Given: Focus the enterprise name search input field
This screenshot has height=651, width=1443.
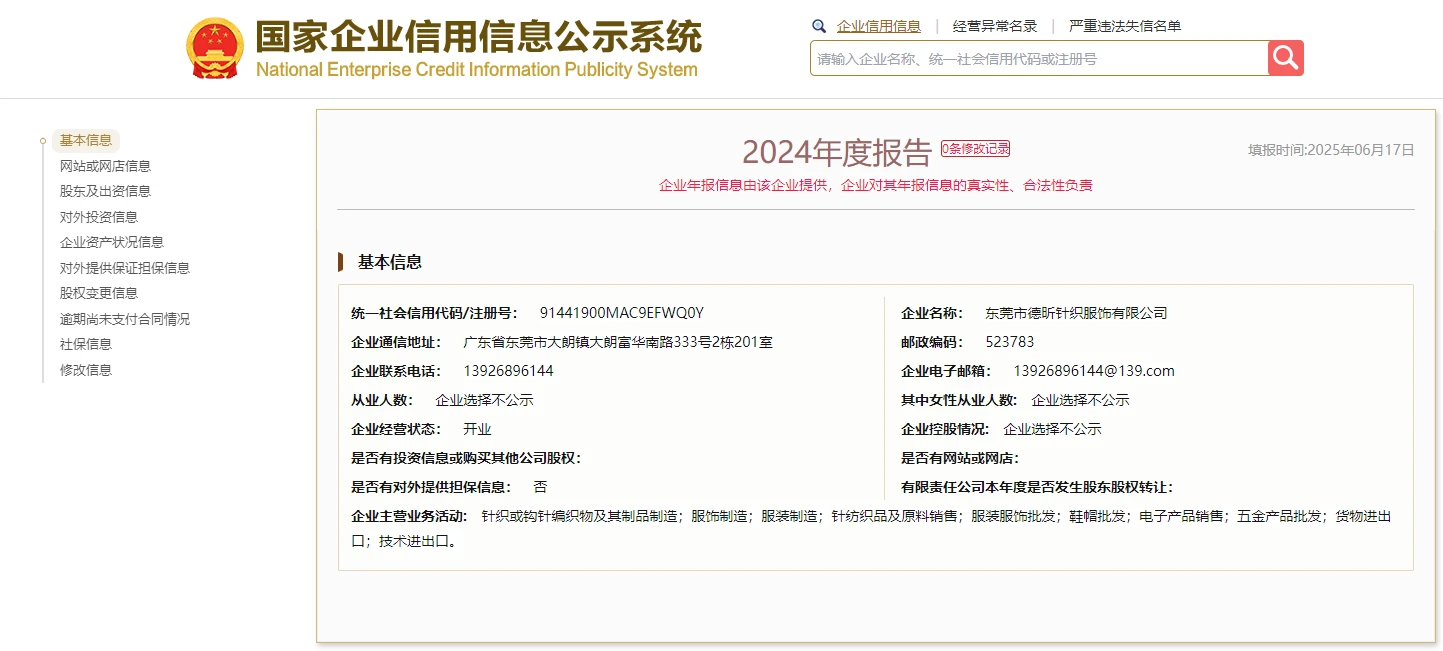Looking at the screenshot, I should coord(1039,58).
